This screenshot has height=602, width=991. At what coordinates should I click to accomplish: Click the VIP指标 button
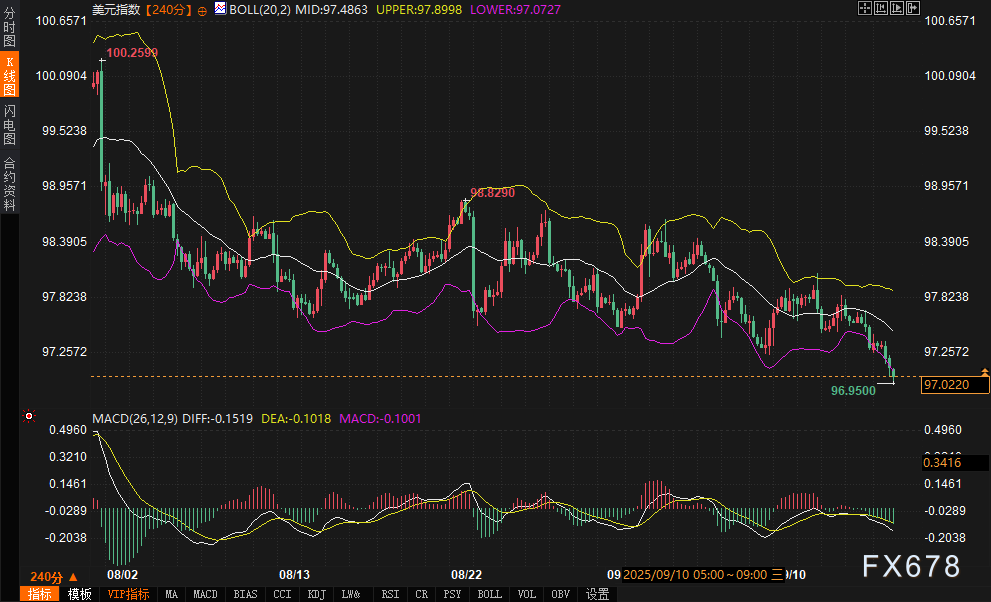(128, 594)
